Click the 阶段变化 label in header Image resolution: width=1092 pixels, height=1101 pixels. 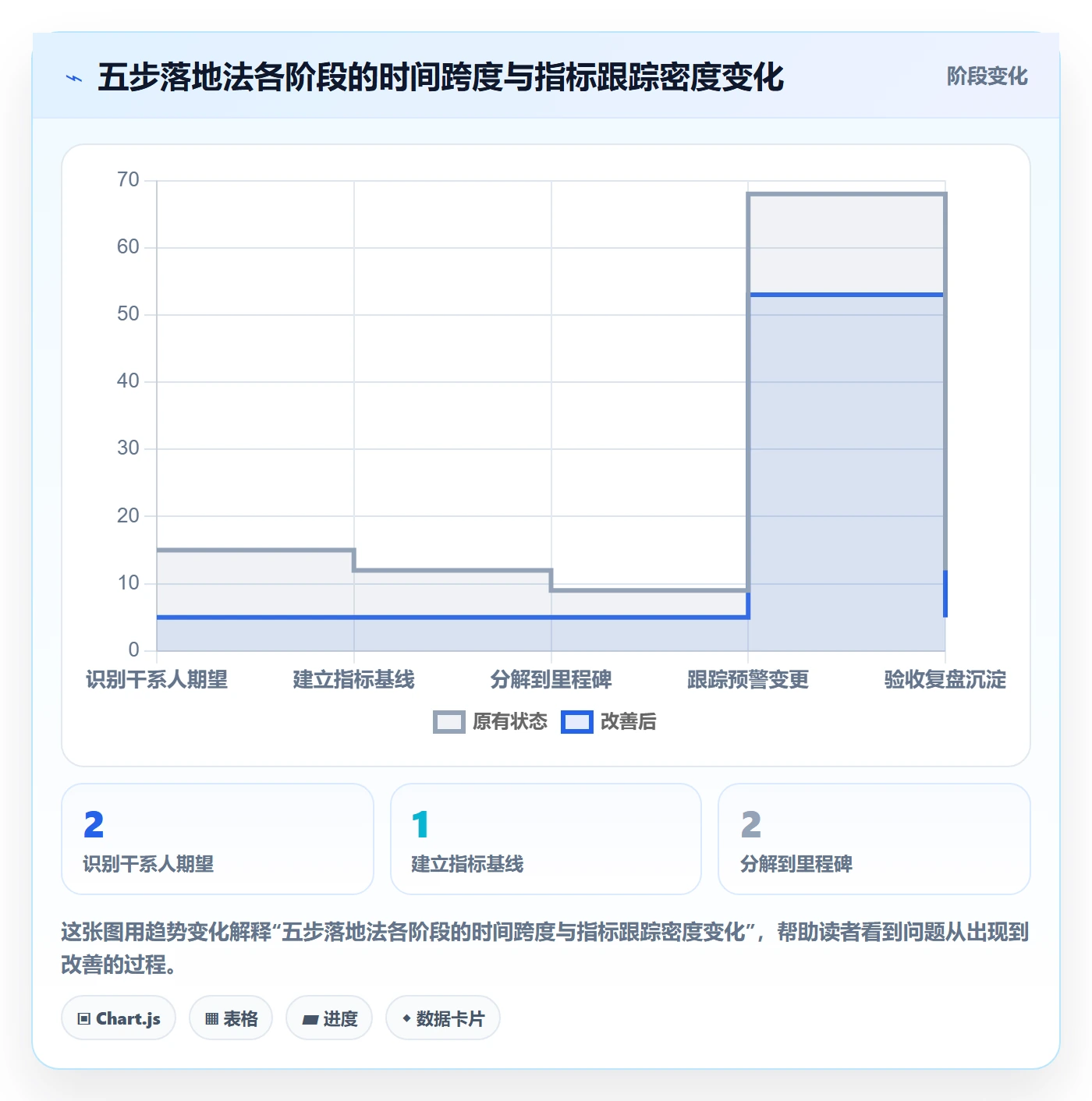point(987,76)
